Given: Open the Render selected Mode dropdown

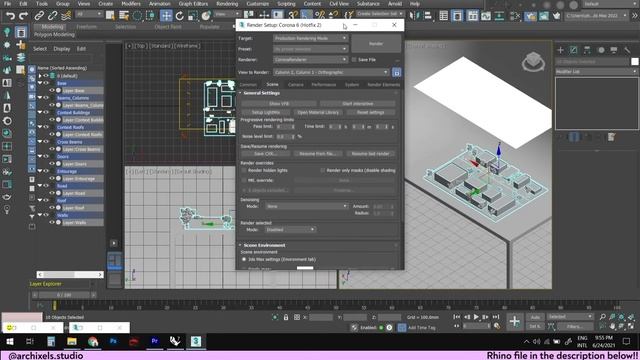Looking at the screenshot, I should 290,230.
